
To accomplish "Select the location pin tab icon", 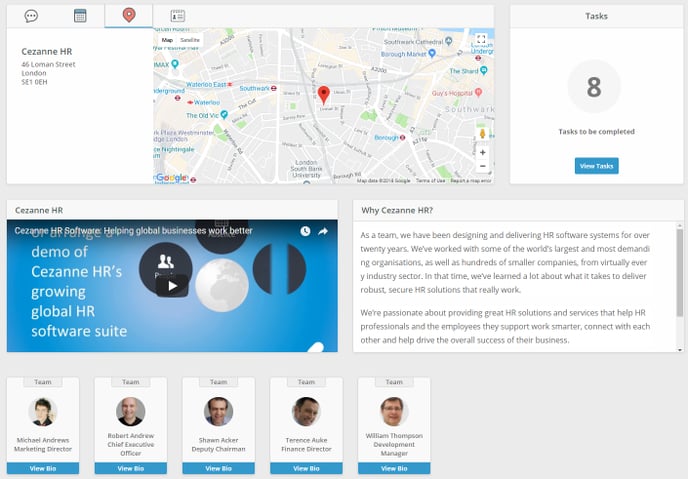I will click(x=129, y=15).
